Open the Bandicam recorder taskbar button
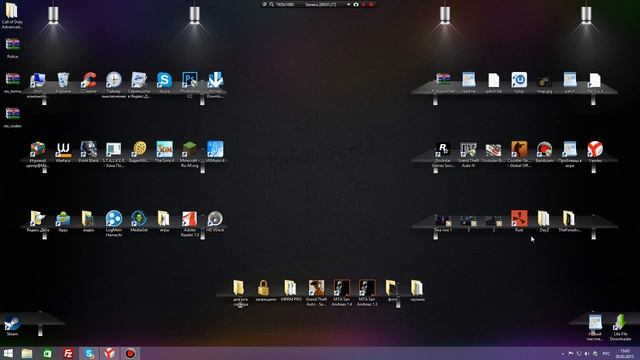The height and width of the screenshot is (360, 640). point(130,353)
